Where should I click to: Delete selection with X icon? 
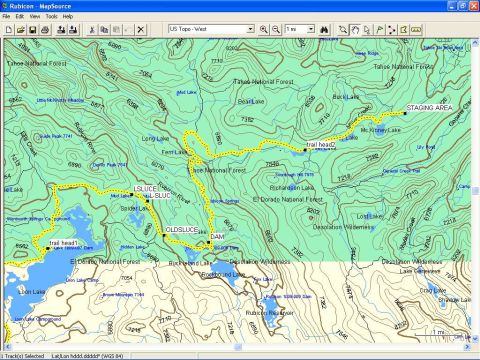(141, 30)
